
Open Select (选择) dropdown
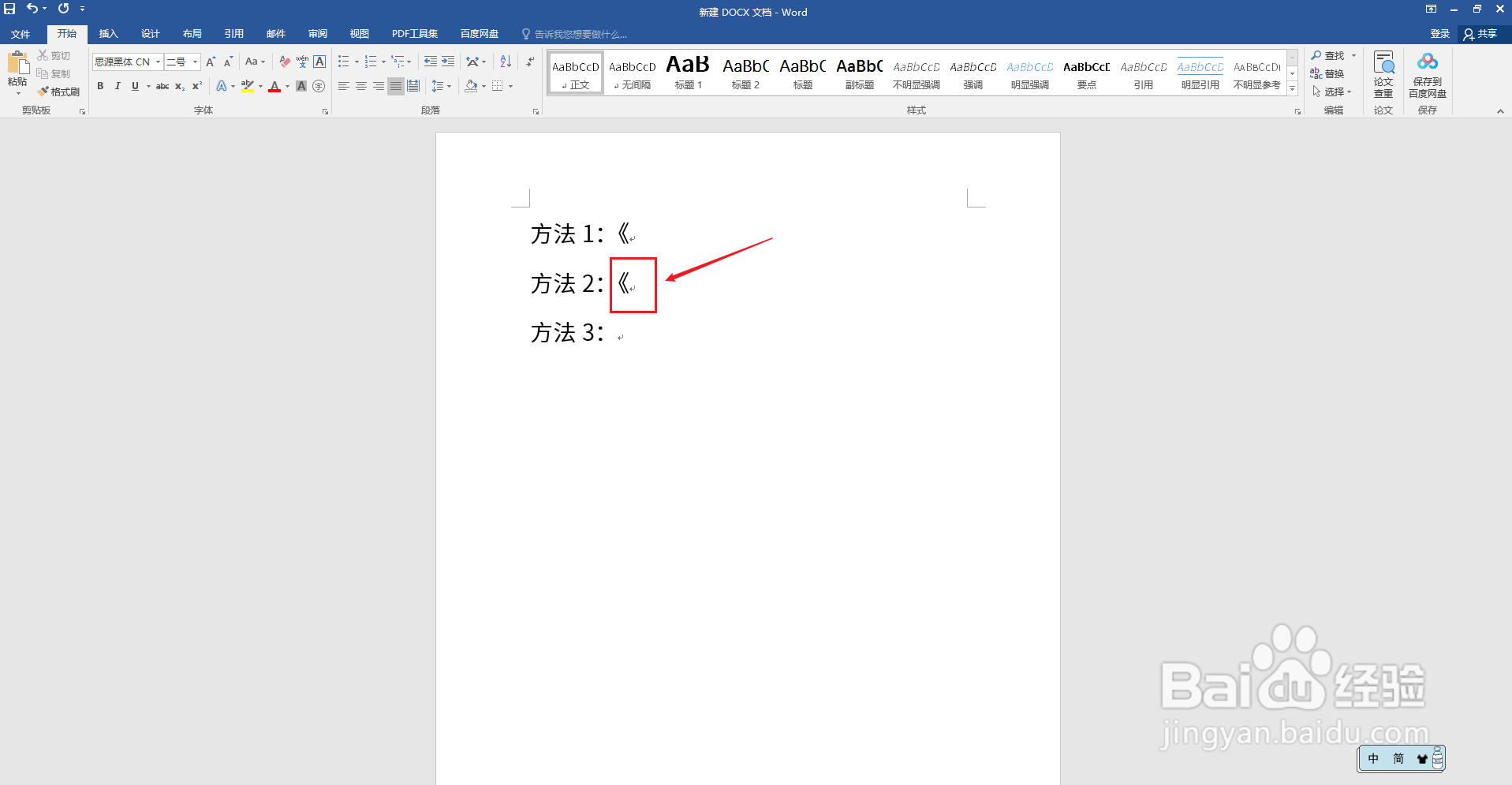tap(1332, 92)
